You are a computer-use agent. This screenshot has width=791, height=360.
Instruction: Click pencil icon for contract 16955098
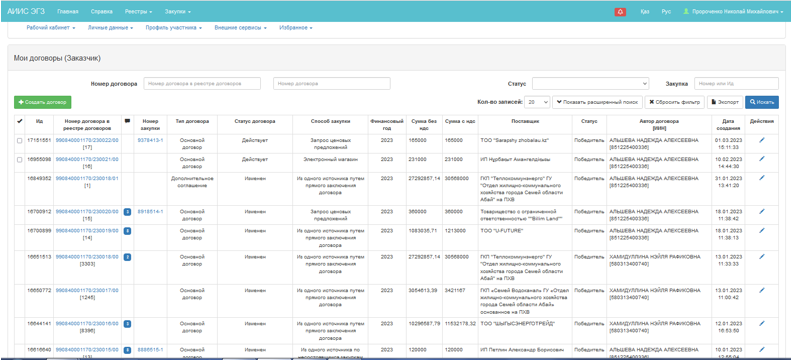click(762, 159)
